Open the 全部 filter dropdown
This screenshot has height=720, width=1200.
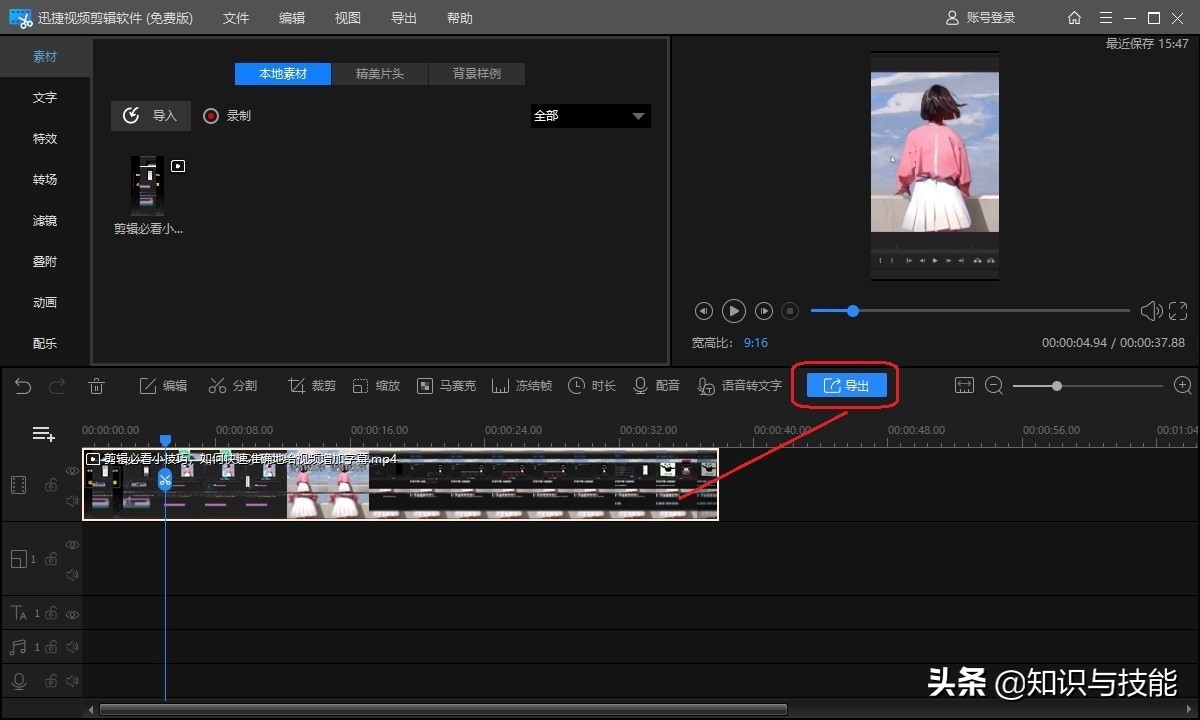click(590, 115)
